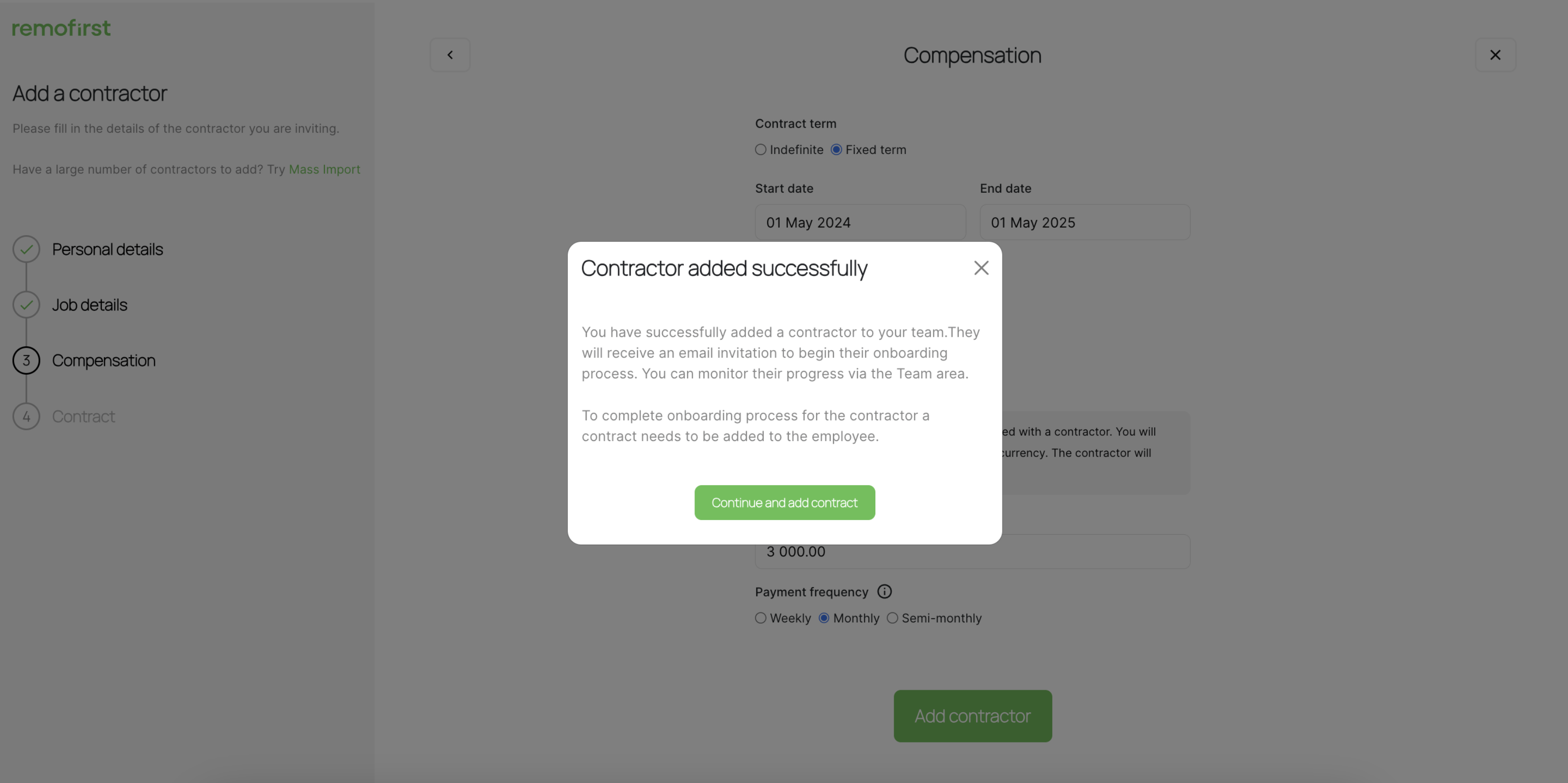The height and width of the screenshot is (783, 1568).
Task: Click the remofirst logo
Action: (62, 27)
